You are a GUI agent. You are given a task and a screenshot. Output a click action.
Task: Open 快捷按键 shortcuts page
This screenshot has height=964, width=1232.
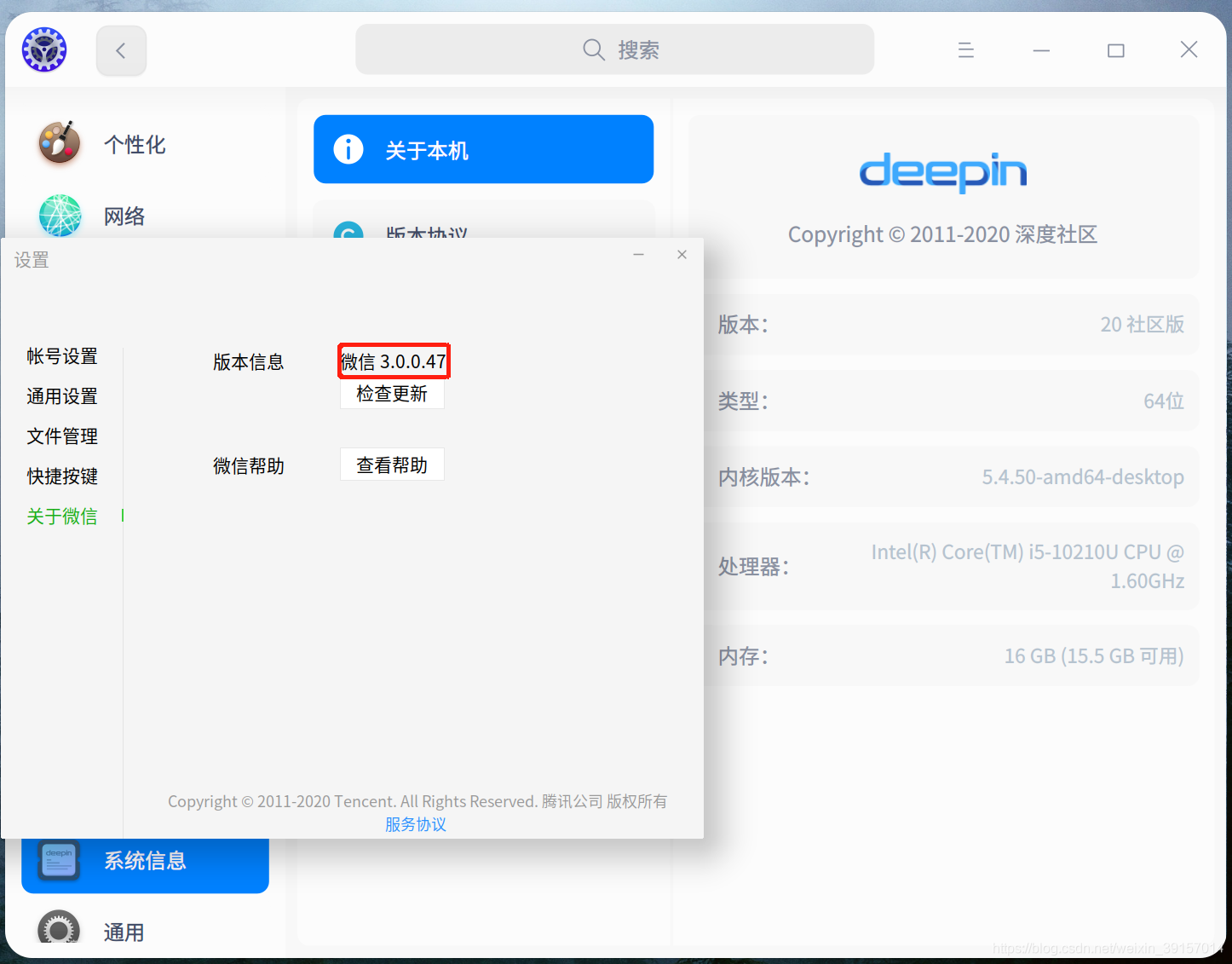(x=61, y=476)
